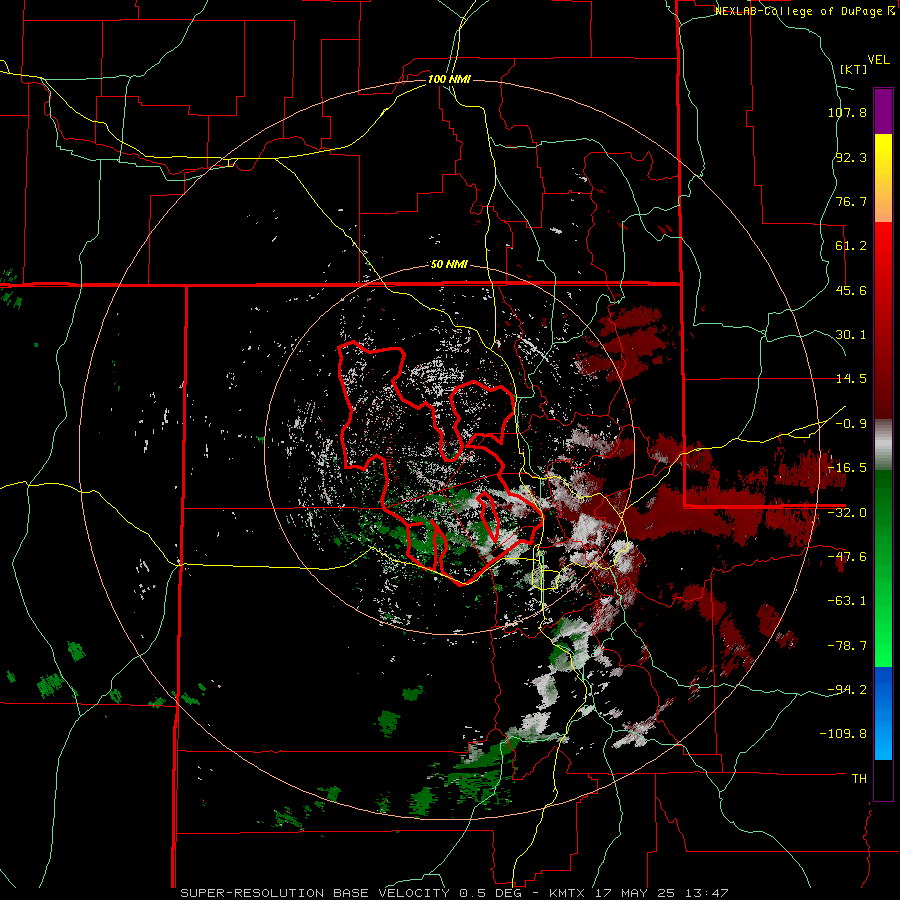The image size is (900, 900).
Task: Pick the blue segment of the color bar
Action: 883,713
